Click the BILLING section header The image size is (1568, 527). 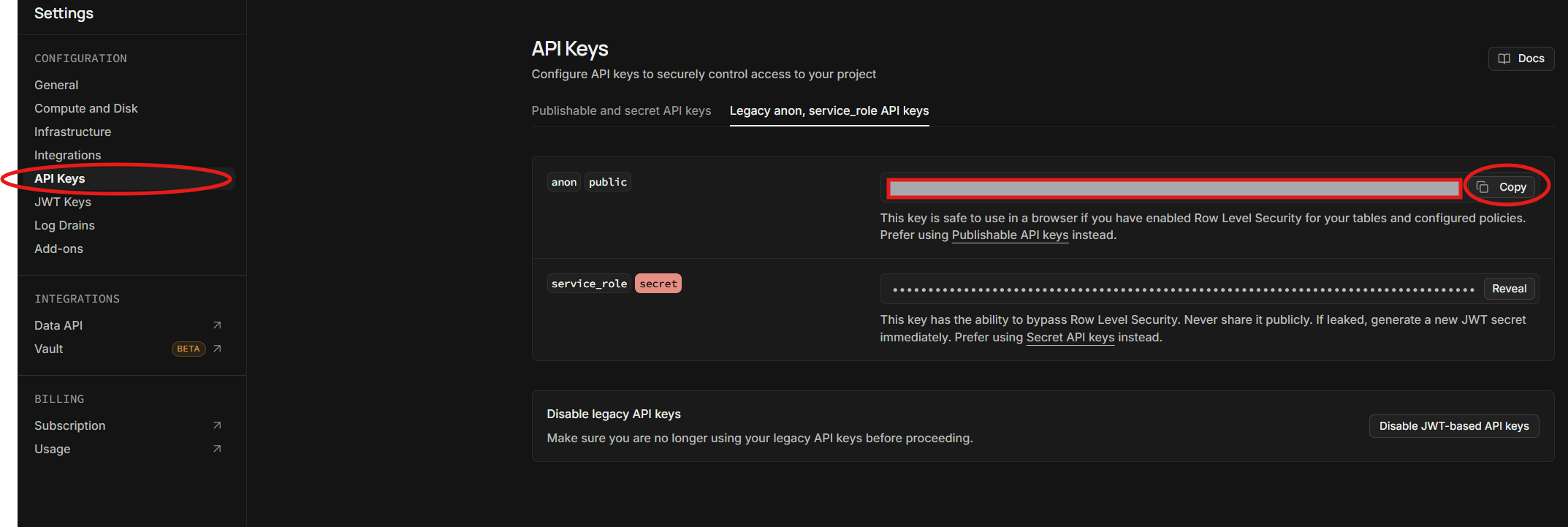tap(59, 399)
